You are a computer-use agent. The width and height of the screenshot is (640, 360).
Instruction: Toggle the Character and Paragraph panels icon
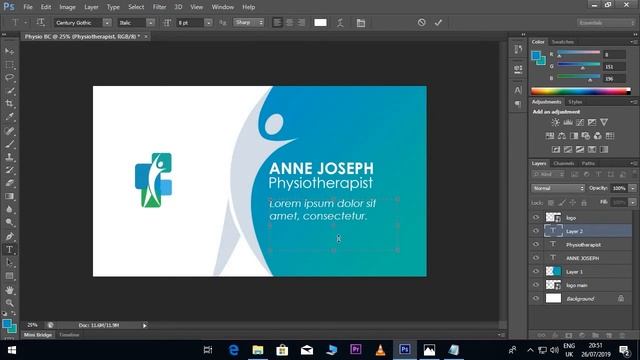point(361,23)
